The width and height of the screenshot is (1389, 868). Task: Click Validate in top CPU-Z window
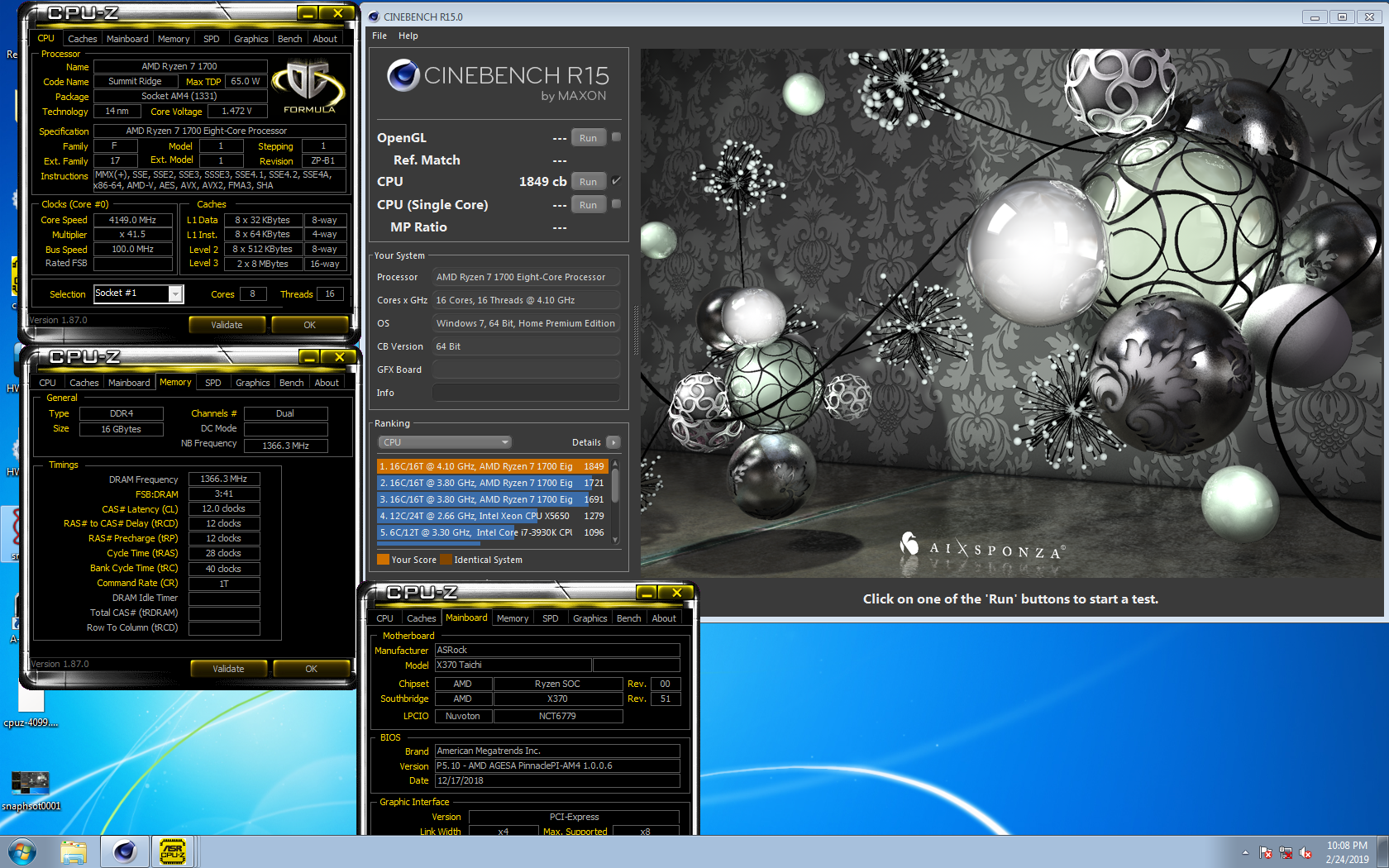[227, 325]
